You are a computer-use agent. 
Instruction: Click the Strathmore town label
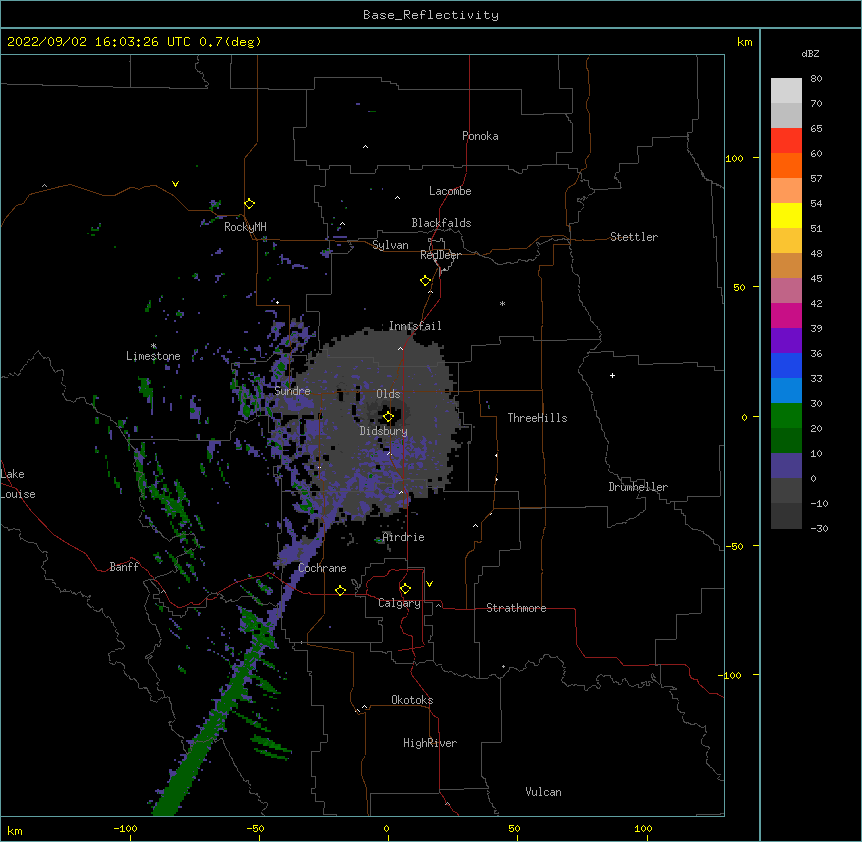point(516,608)
